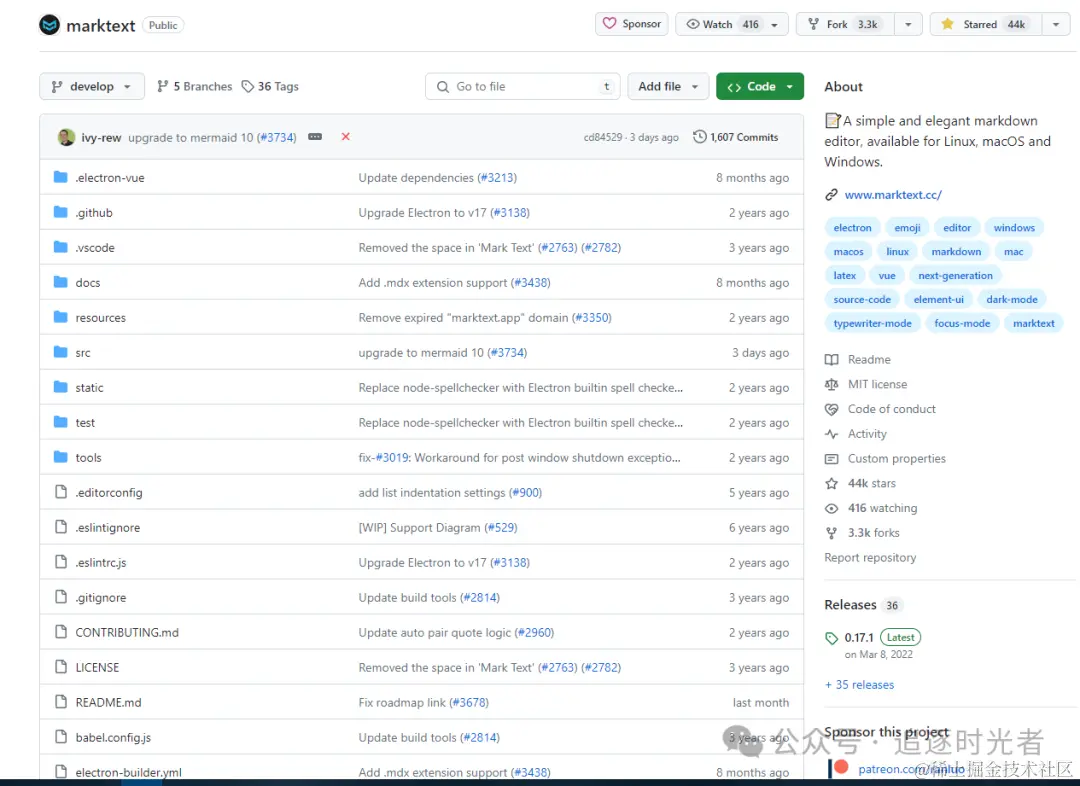
Task: Click 'Fix roadmap link' commit message
Action: [402, 702]
